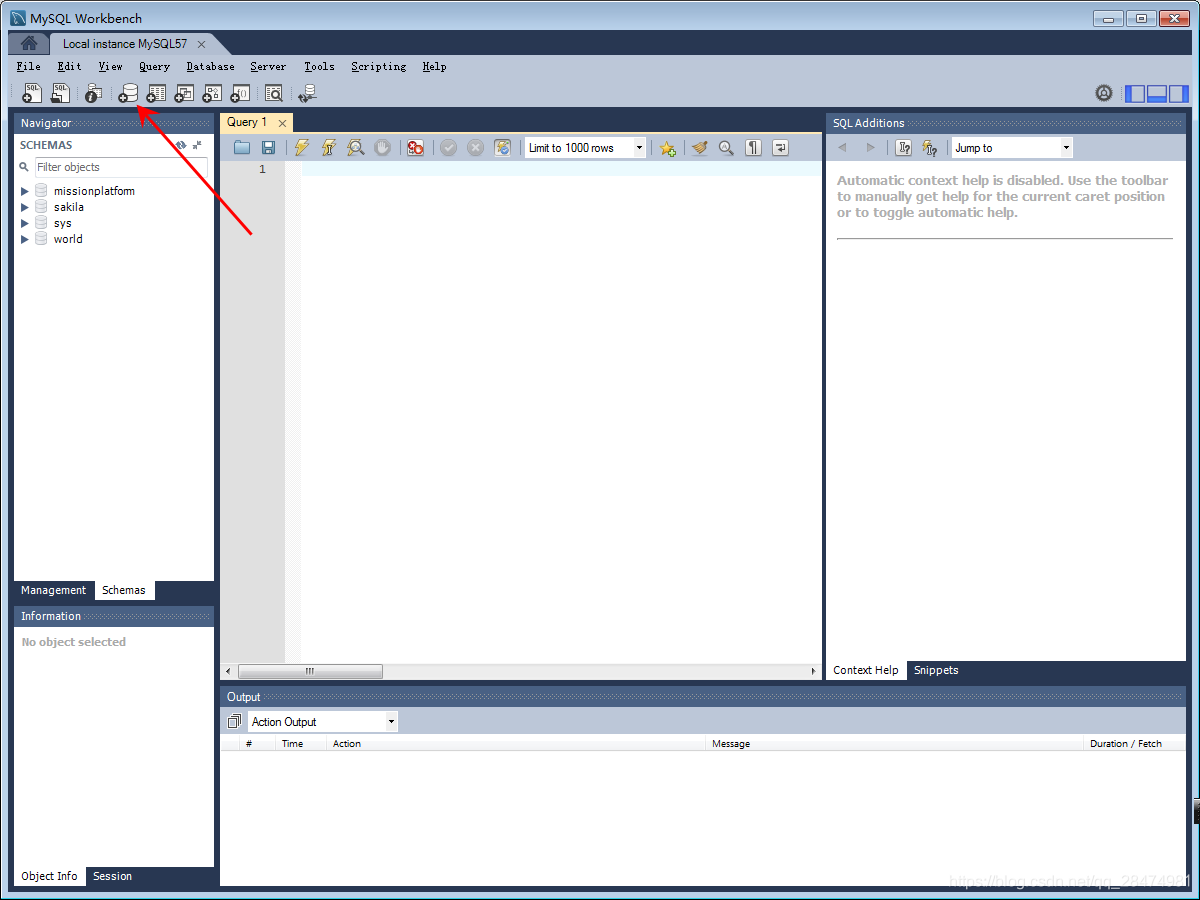Screen dimensions: 1200x900
Task: Get context help at caret icon
Action: click(904, 147)
